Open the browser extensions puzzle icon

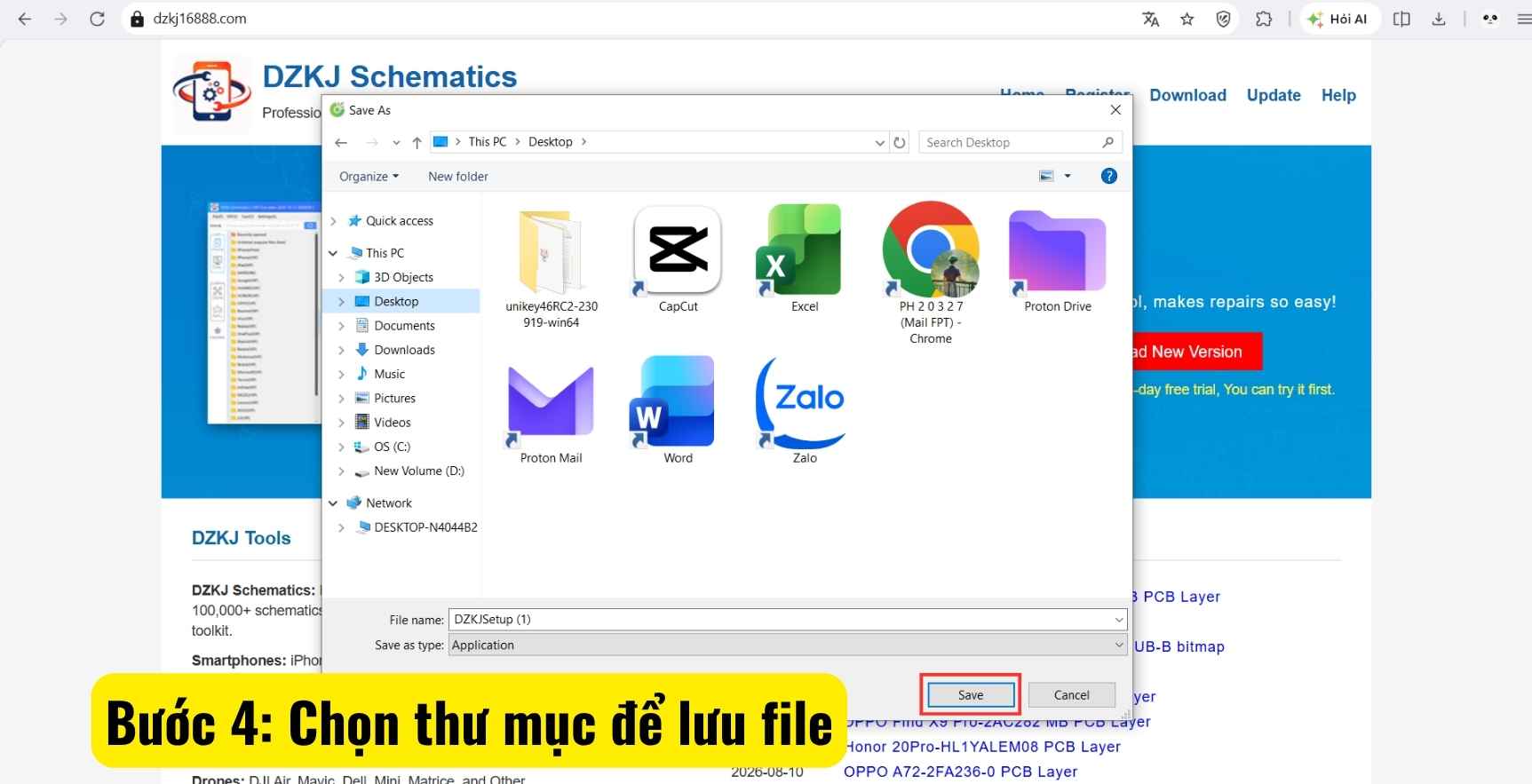(x=1263, y=19)
